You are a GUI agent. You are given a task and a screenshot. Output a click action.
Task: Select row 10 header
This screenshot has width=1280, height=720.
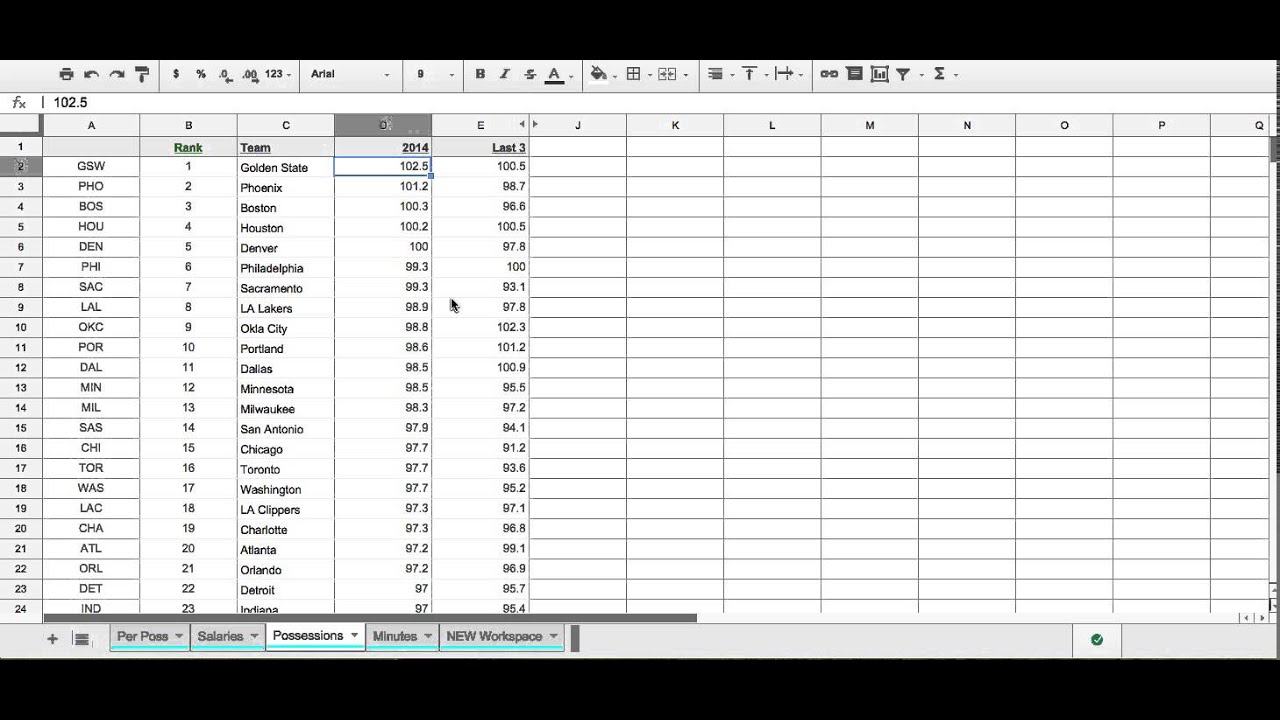click(x=21, y=327)
